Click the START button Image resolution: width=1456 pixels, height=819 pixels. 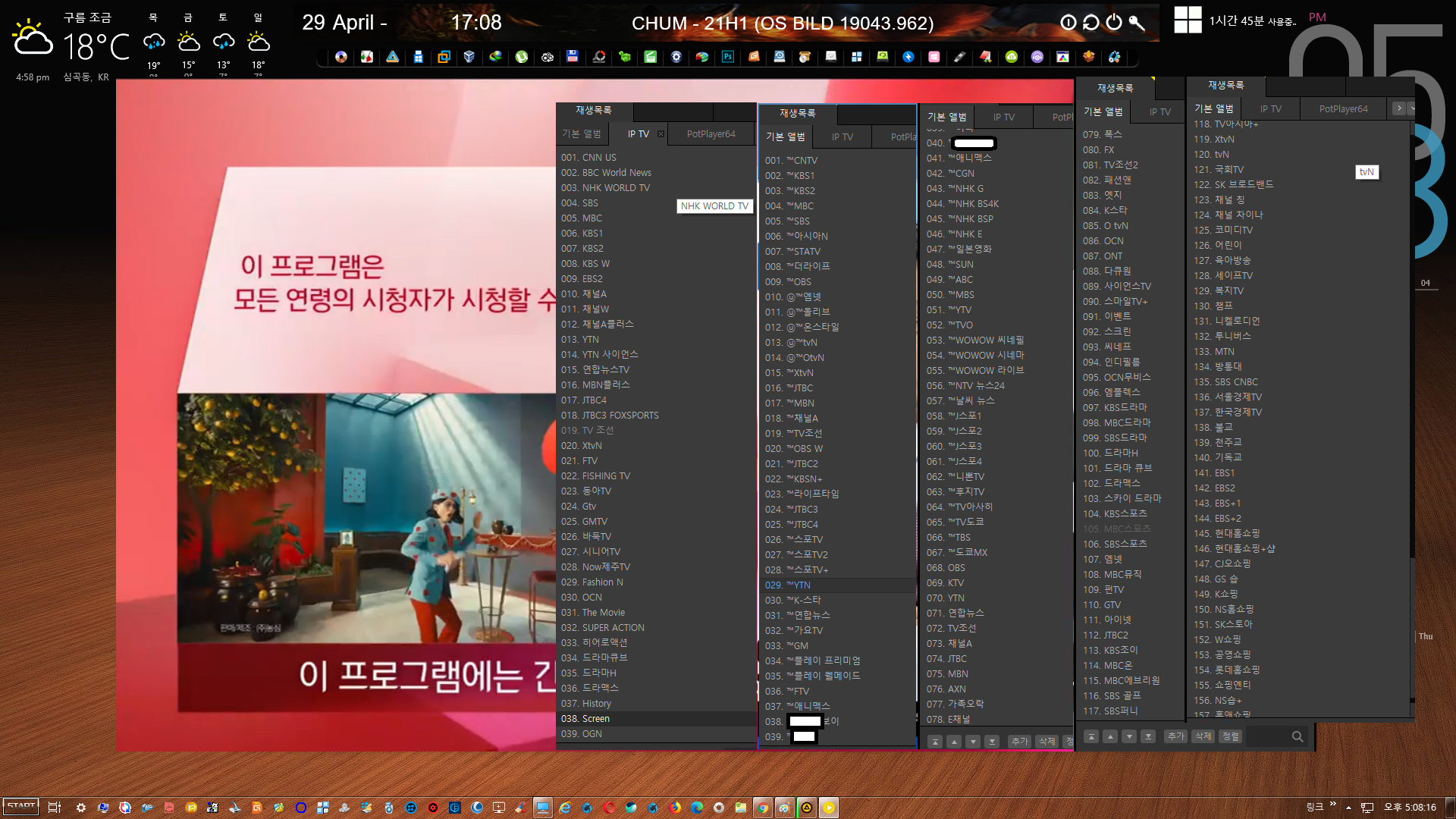[x=20, y=807]
